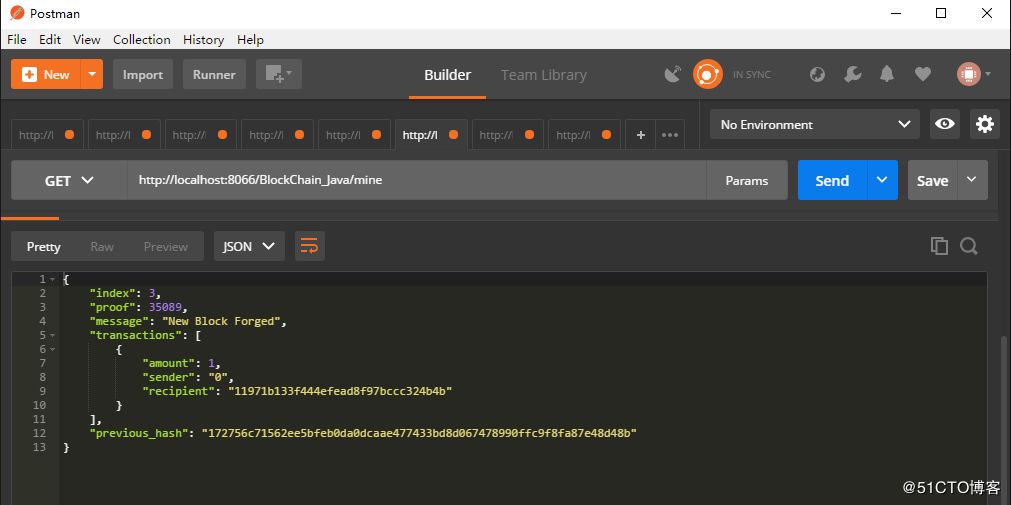Open Manage Environments gear icon
Screen dimensions: 1011x505
pyautogui.click(x=985, y=124)
